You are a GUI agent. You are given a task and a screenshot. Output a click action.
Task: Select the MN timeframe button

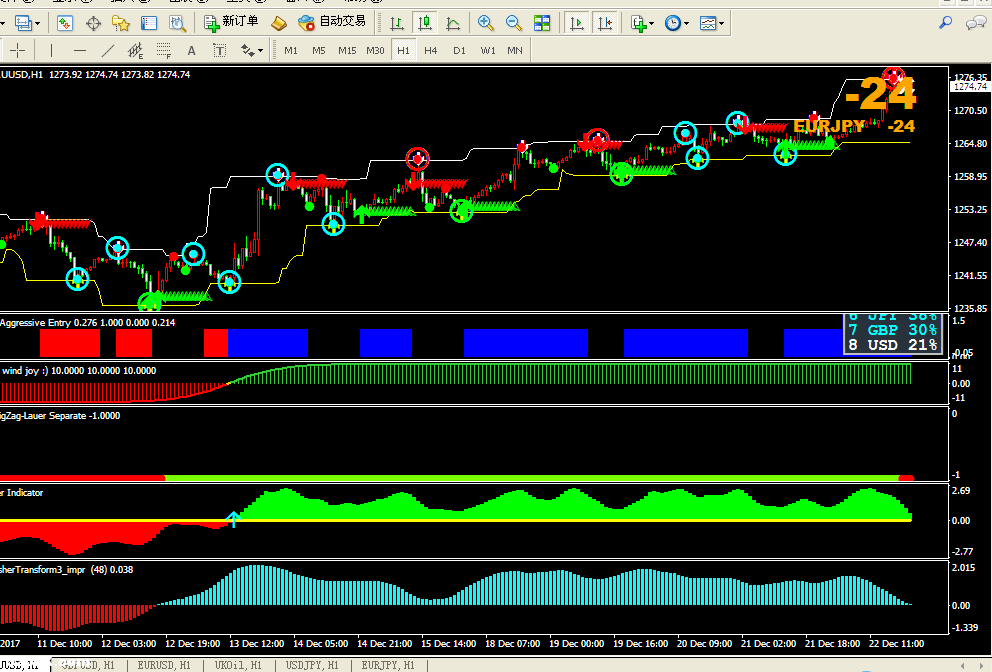(x=515, y=51)
